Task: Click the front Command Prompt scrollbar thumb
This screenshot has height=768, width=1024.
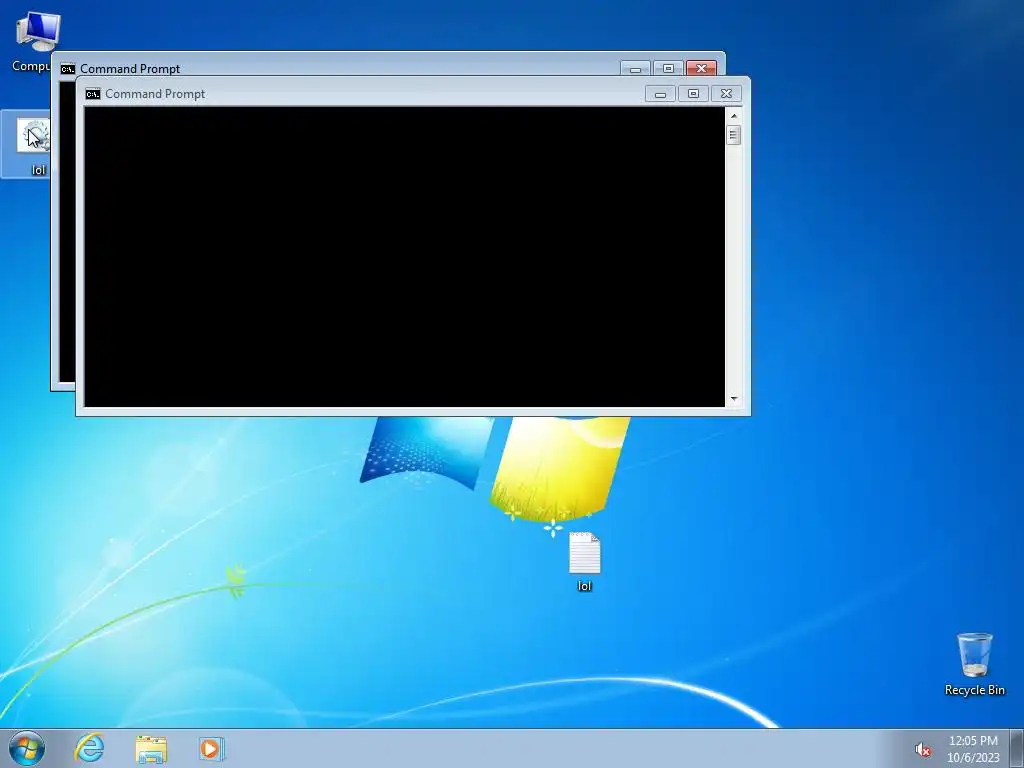Action: tap(734, 135)
